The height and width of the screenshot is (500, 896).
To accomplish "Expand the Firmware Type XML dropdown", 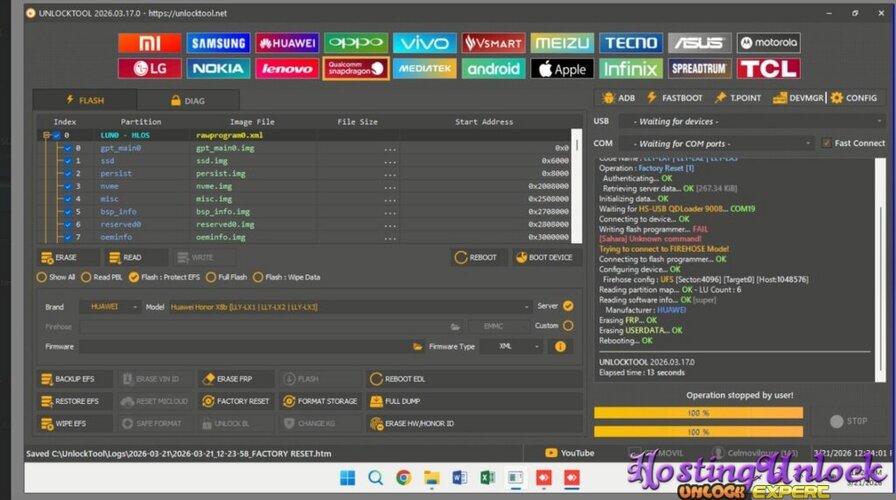I will point(511,346).
